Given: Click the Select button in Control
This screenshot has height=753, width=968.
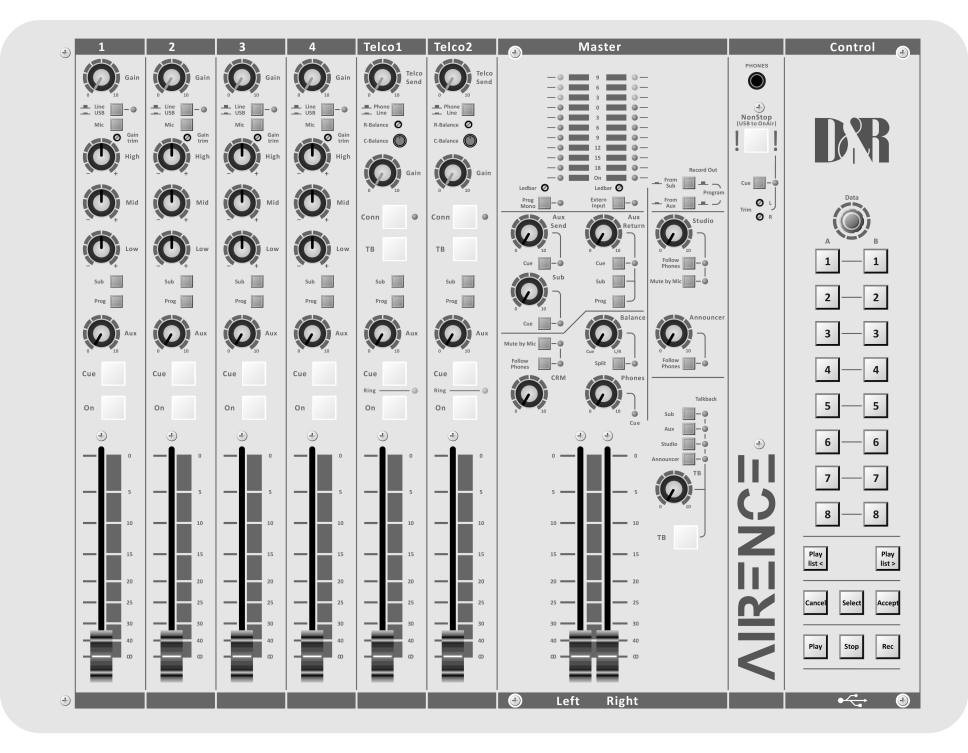Looking at the screenshot, I should point(851,603).
